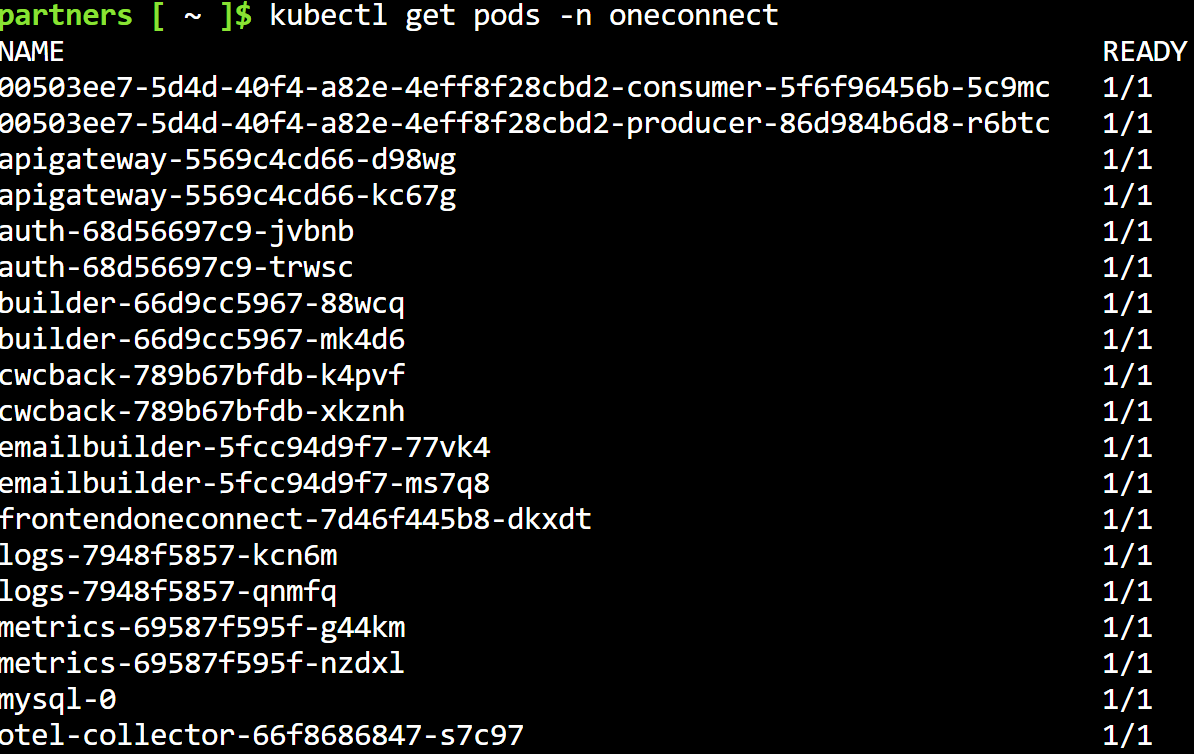Click the mysql-0 pod name
The image size is (1194, 754).
pos(58,700)
